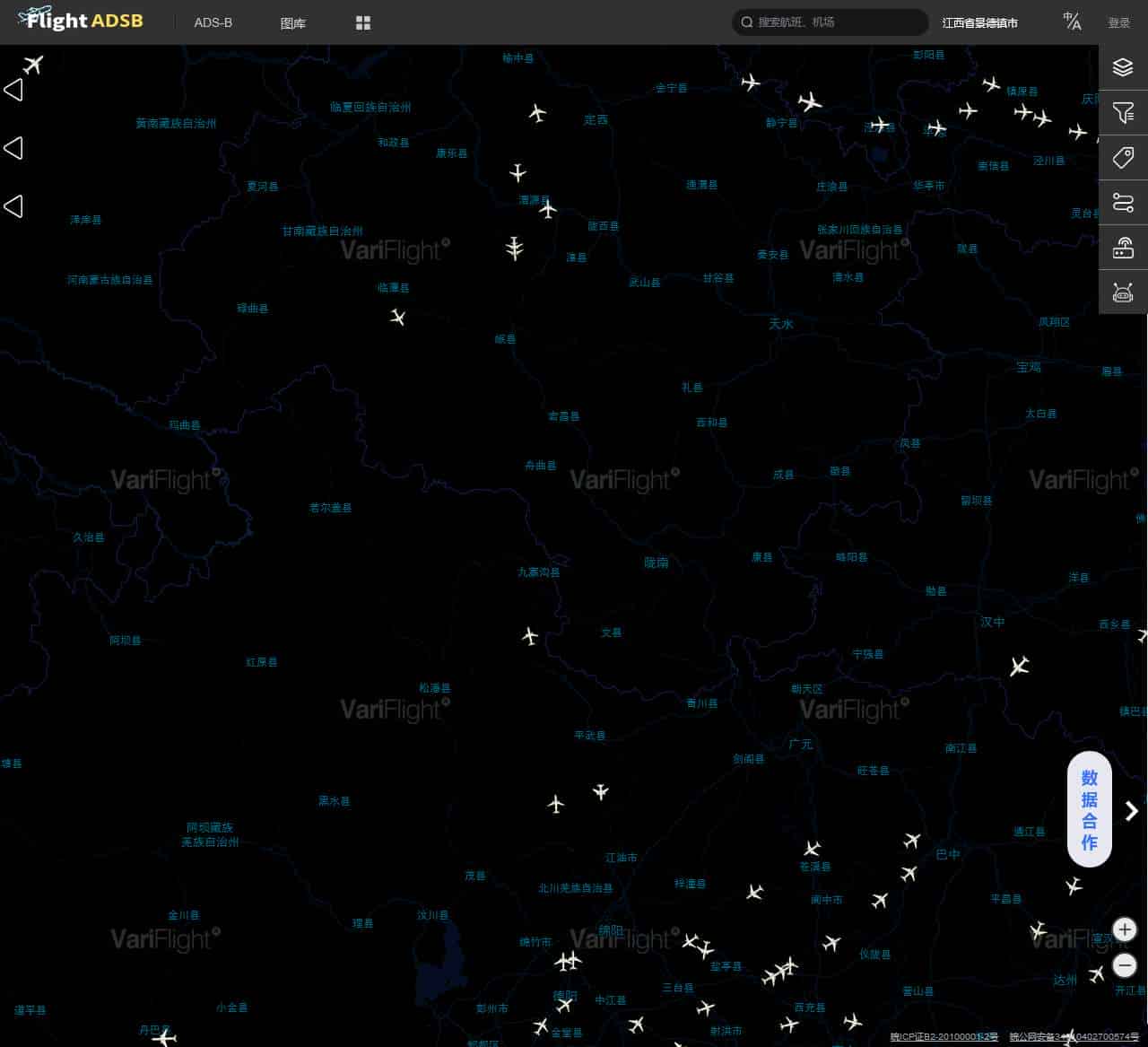Select the ADS-B menu item
The image size is (1148, 1047).
pyautogui.click(x=213, y=22)
